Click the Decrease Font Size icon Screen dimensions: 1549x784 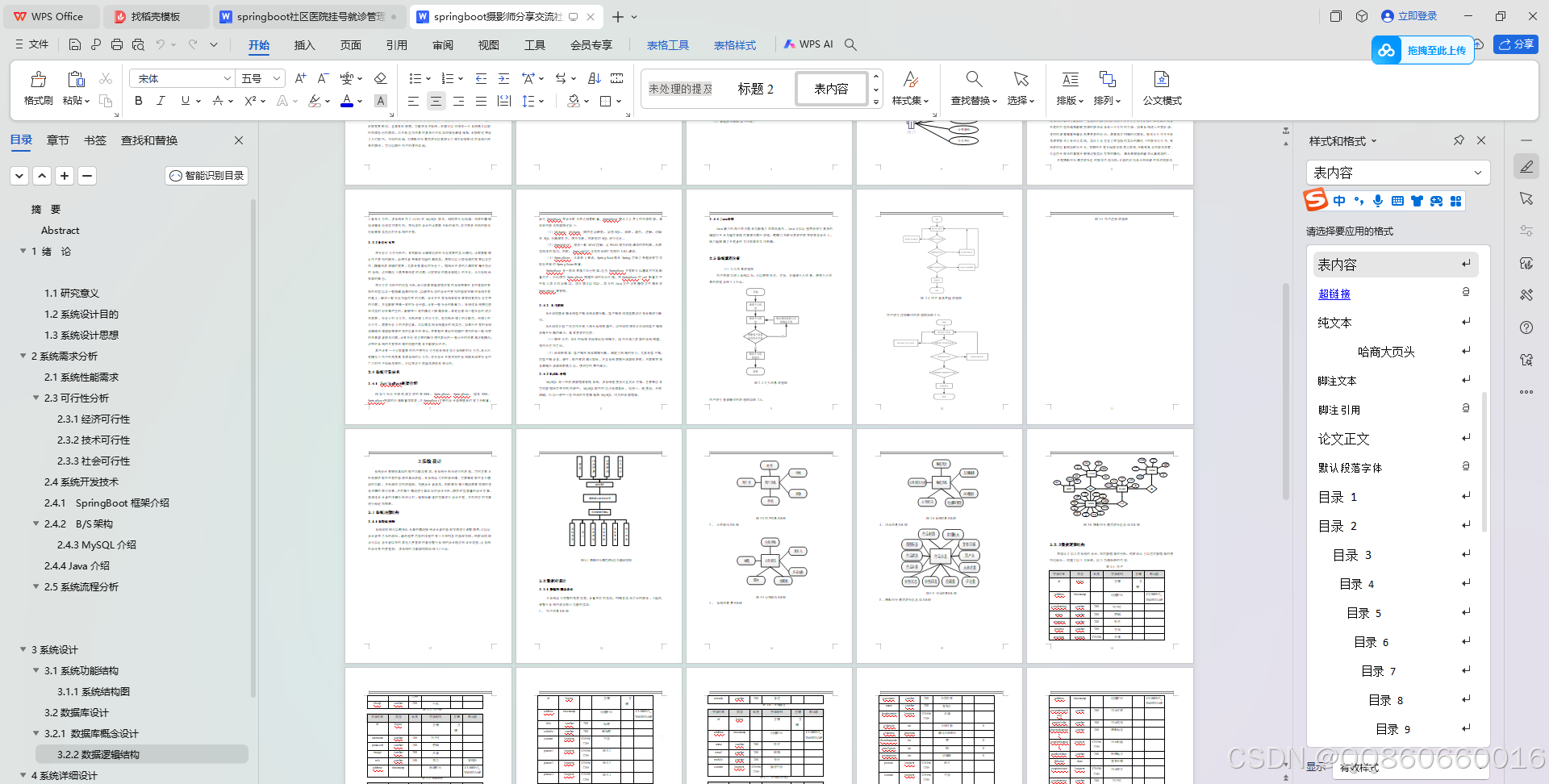point(323,78)
